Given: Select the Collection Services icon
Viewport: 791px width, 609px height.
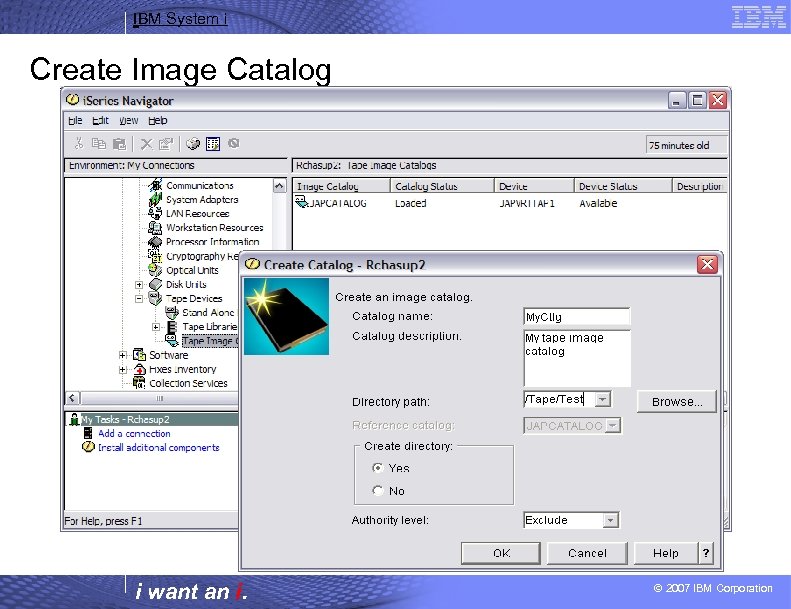Looking at the screenshot, I should pyautogui.click(x=139, y=383).
